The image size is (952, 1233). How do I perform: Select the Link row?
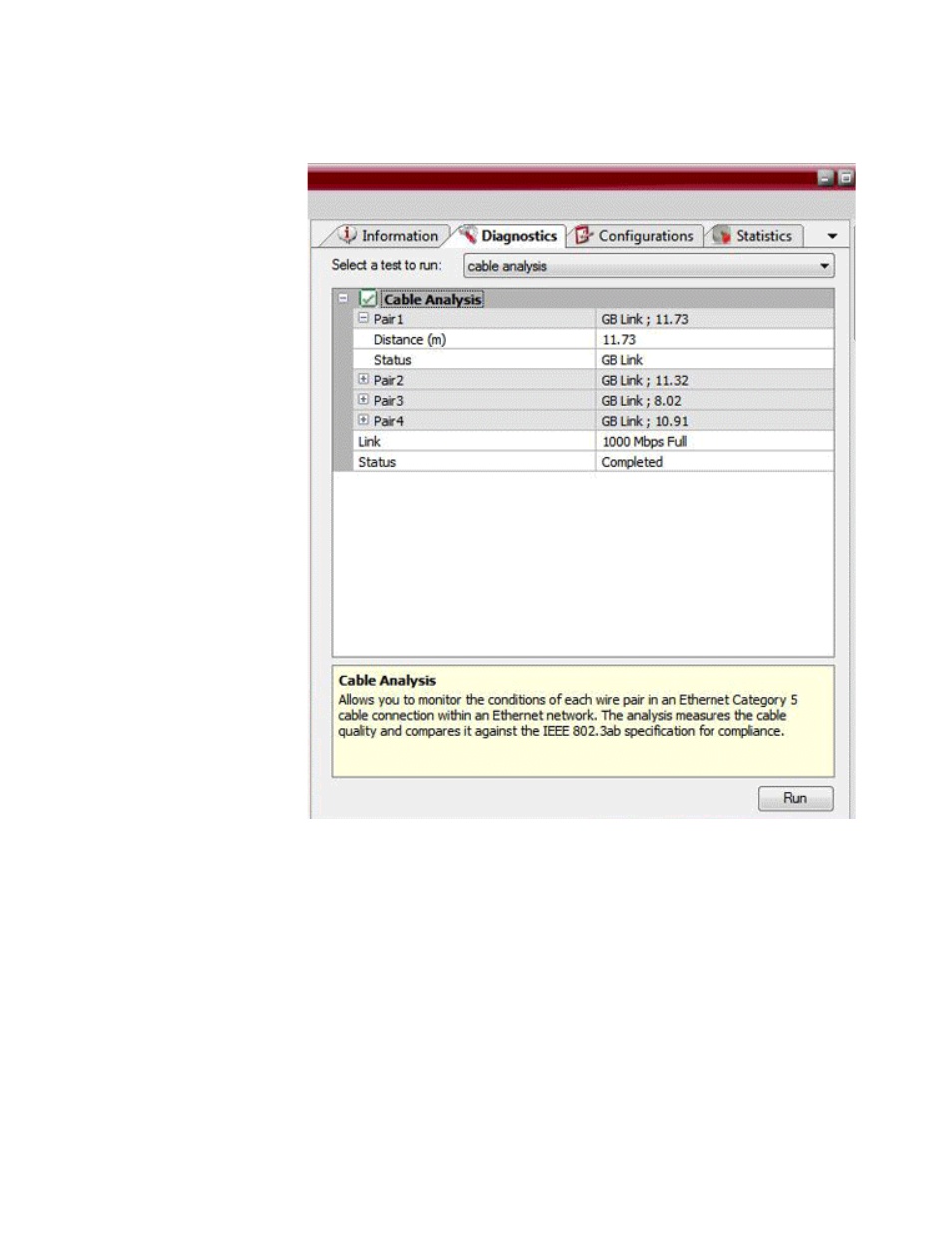pyautogui.click(x=594, y=441)
